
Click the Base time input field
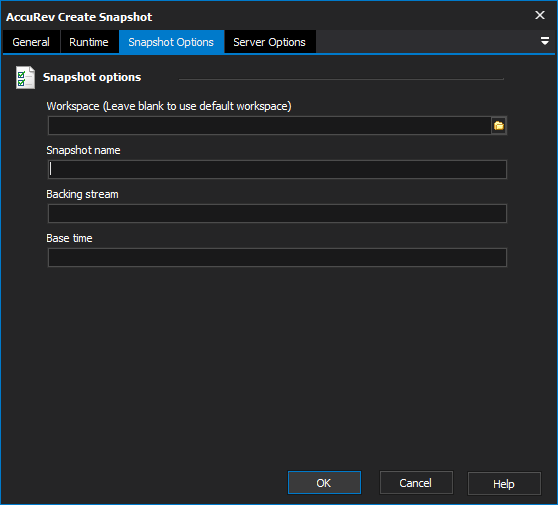[x=277, y=257]
